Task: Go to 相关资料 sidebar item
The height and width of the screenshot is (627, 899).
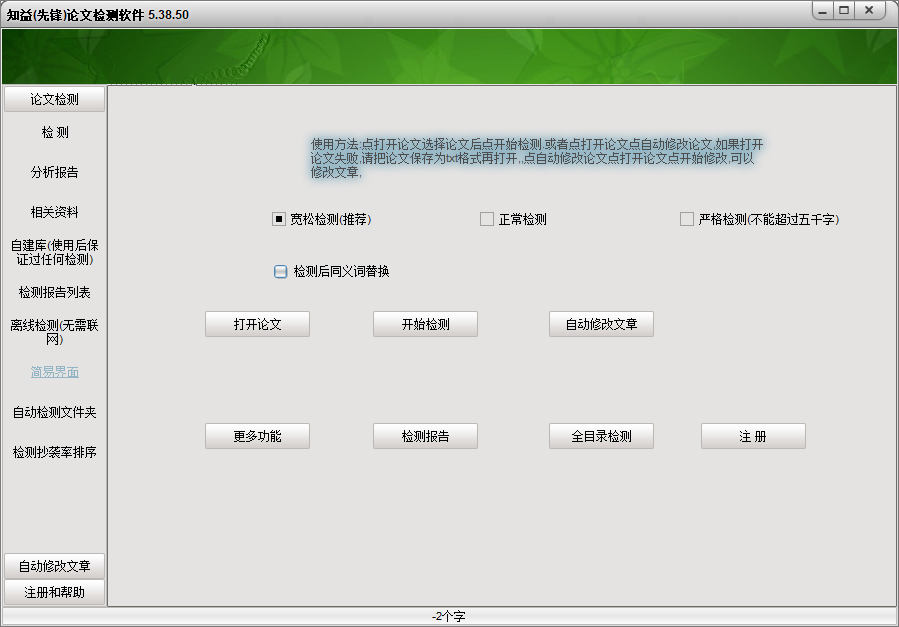Action: pyautogui.click(x=54, y=212)
